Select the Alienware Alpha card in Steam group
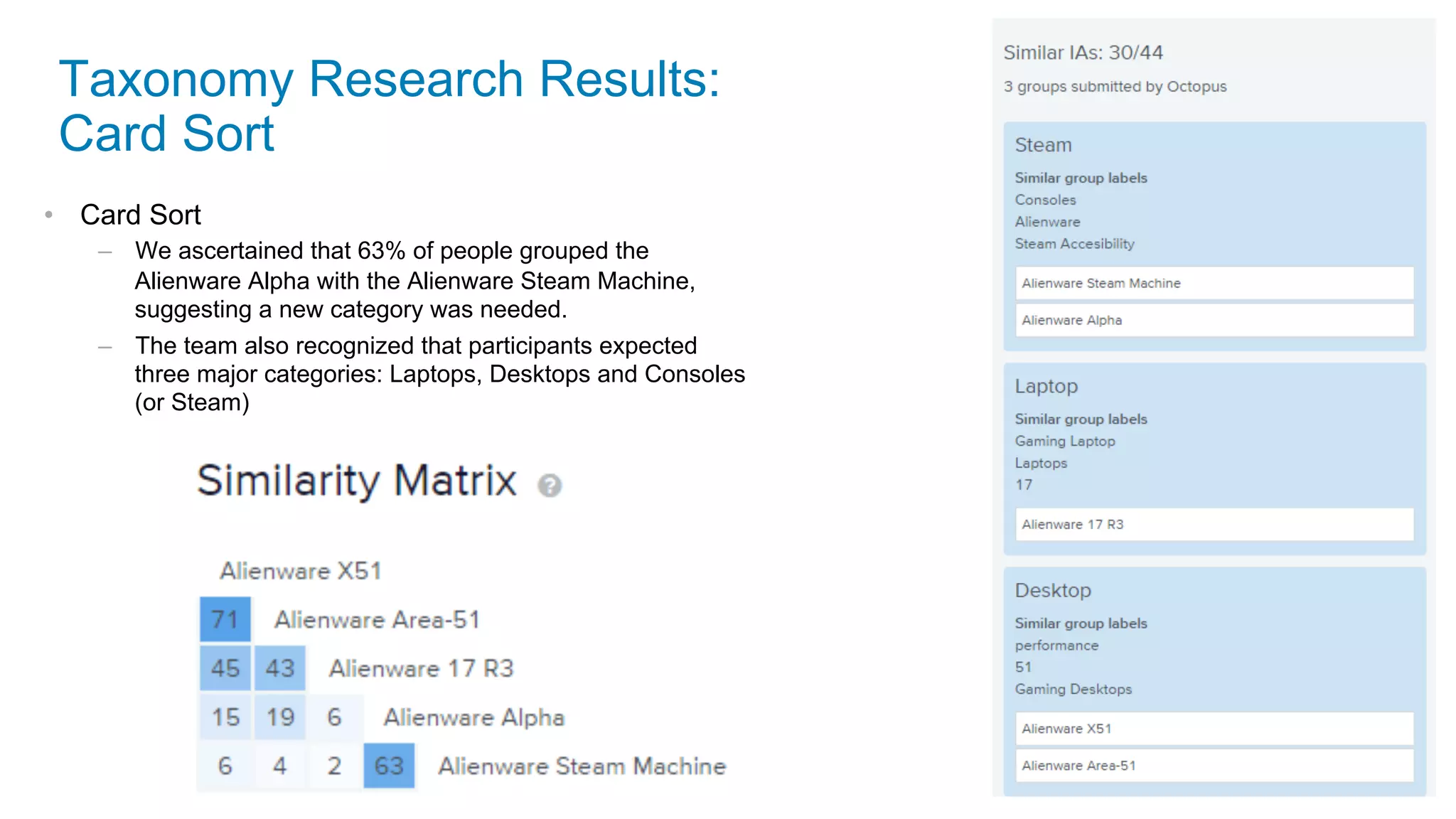The height and width of the screenshot is (819, 1456). 1214,320
